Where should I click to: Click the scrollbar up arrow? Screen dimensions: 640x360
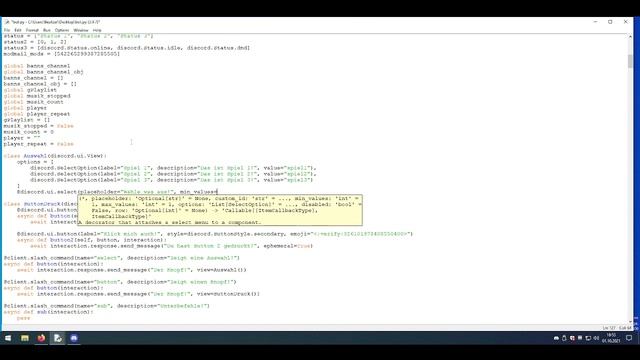630,37
